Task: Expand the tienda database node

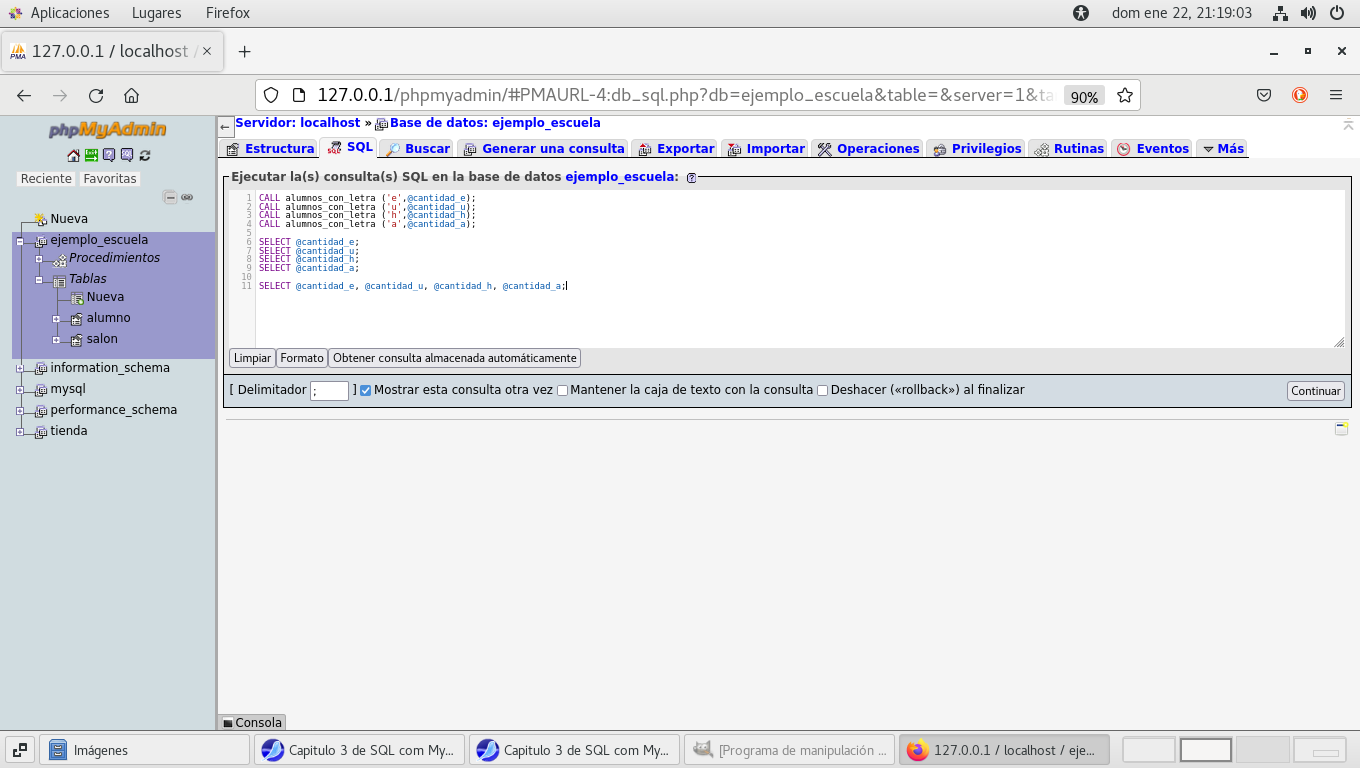Action: tap(20, 431)
